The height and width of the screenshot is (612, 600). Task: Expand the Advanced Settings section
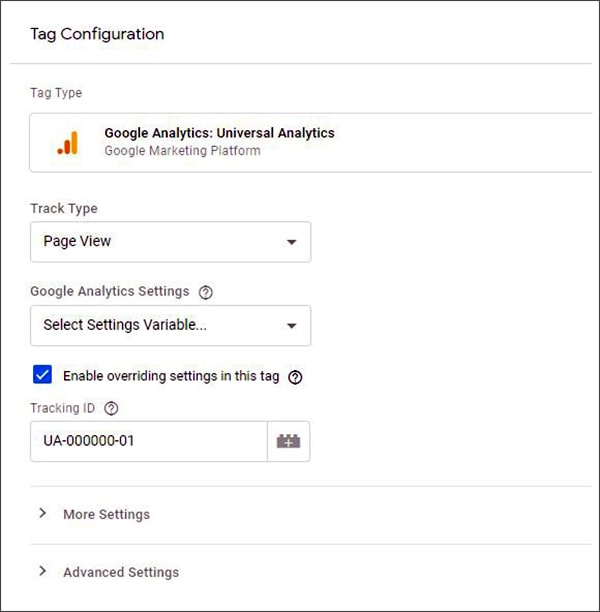[x=121, y=572]
